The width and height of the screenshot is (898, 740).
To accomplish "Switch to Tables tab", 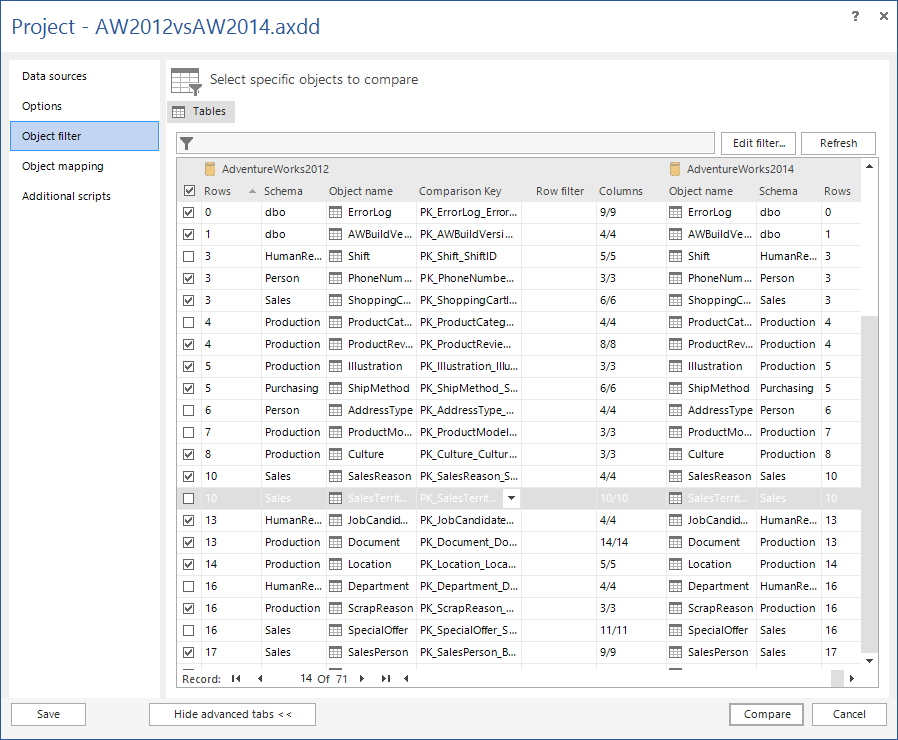I will point(201,112).
